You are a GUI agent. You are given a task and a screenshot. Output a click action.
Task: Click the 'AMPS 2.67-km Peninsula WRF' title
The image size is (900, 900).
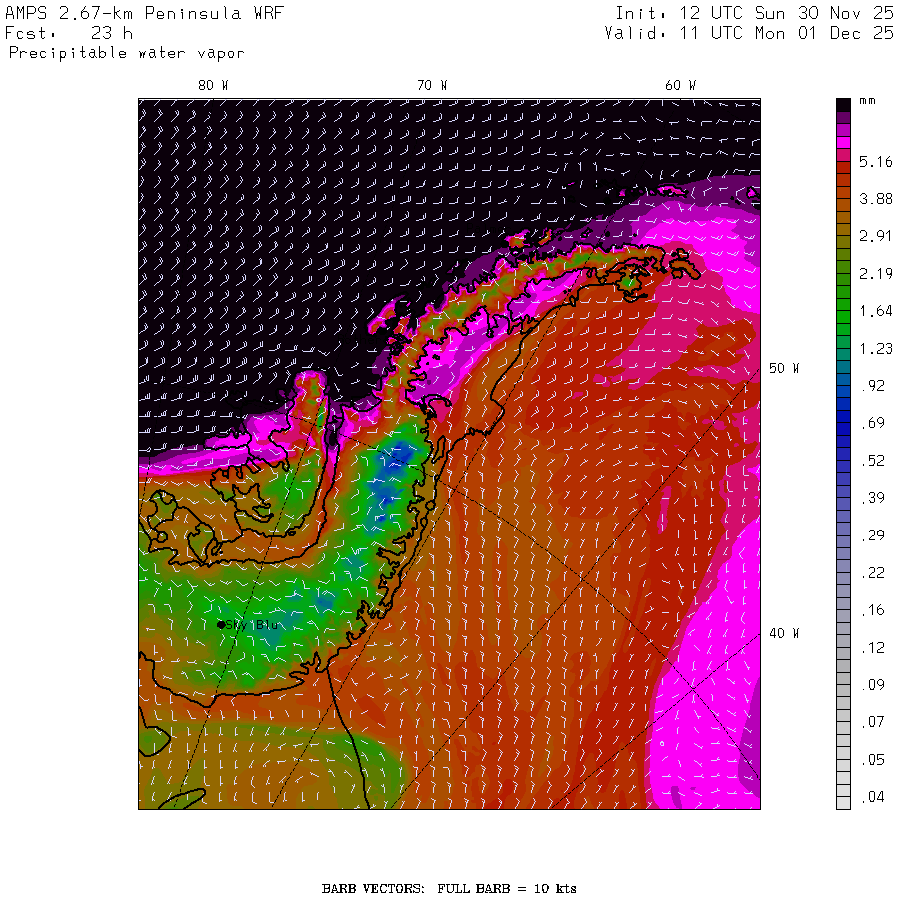tap(144, 13)
